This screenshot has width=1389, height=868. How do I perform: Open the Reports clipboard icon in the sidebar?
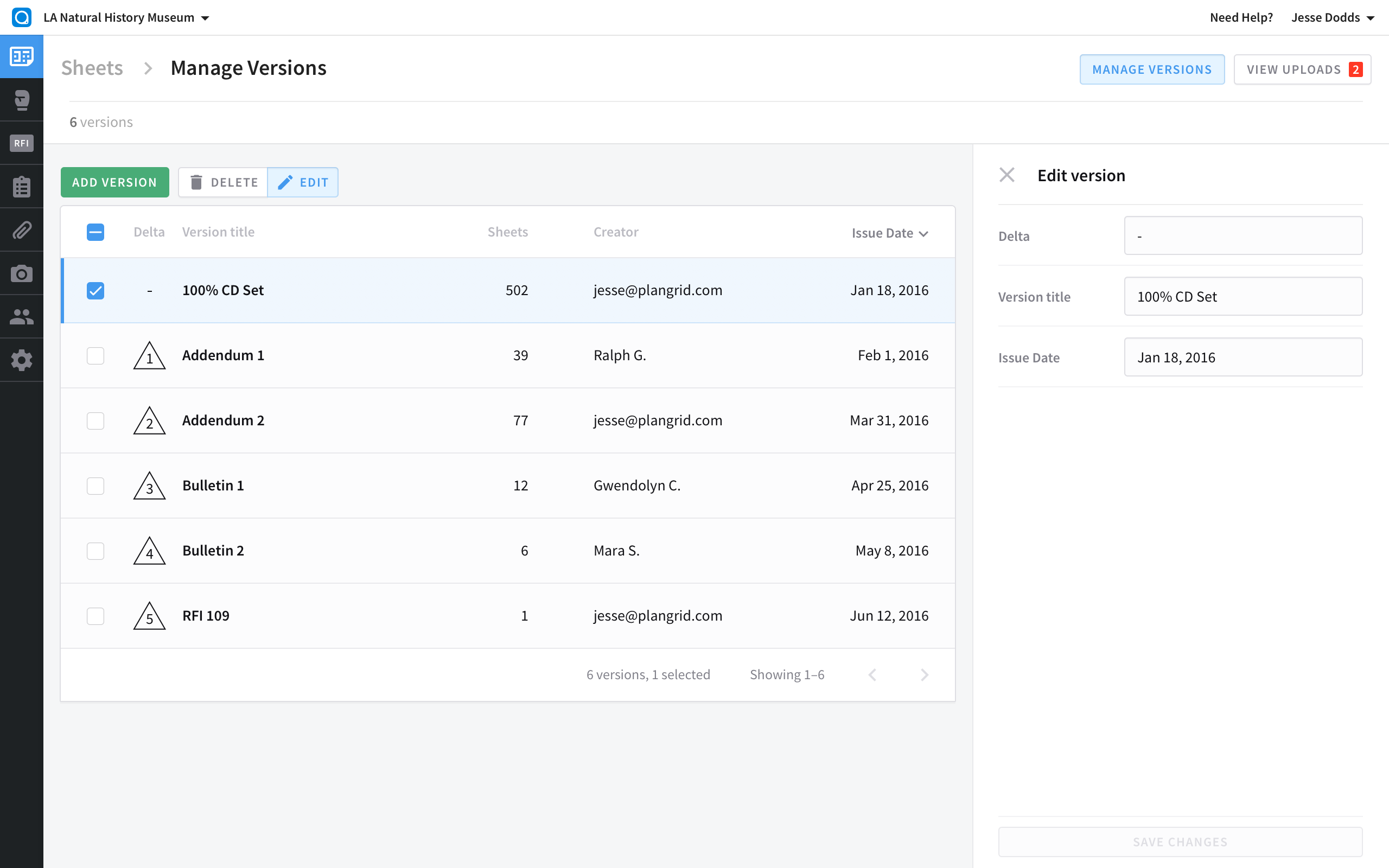[x=21, y=187]
